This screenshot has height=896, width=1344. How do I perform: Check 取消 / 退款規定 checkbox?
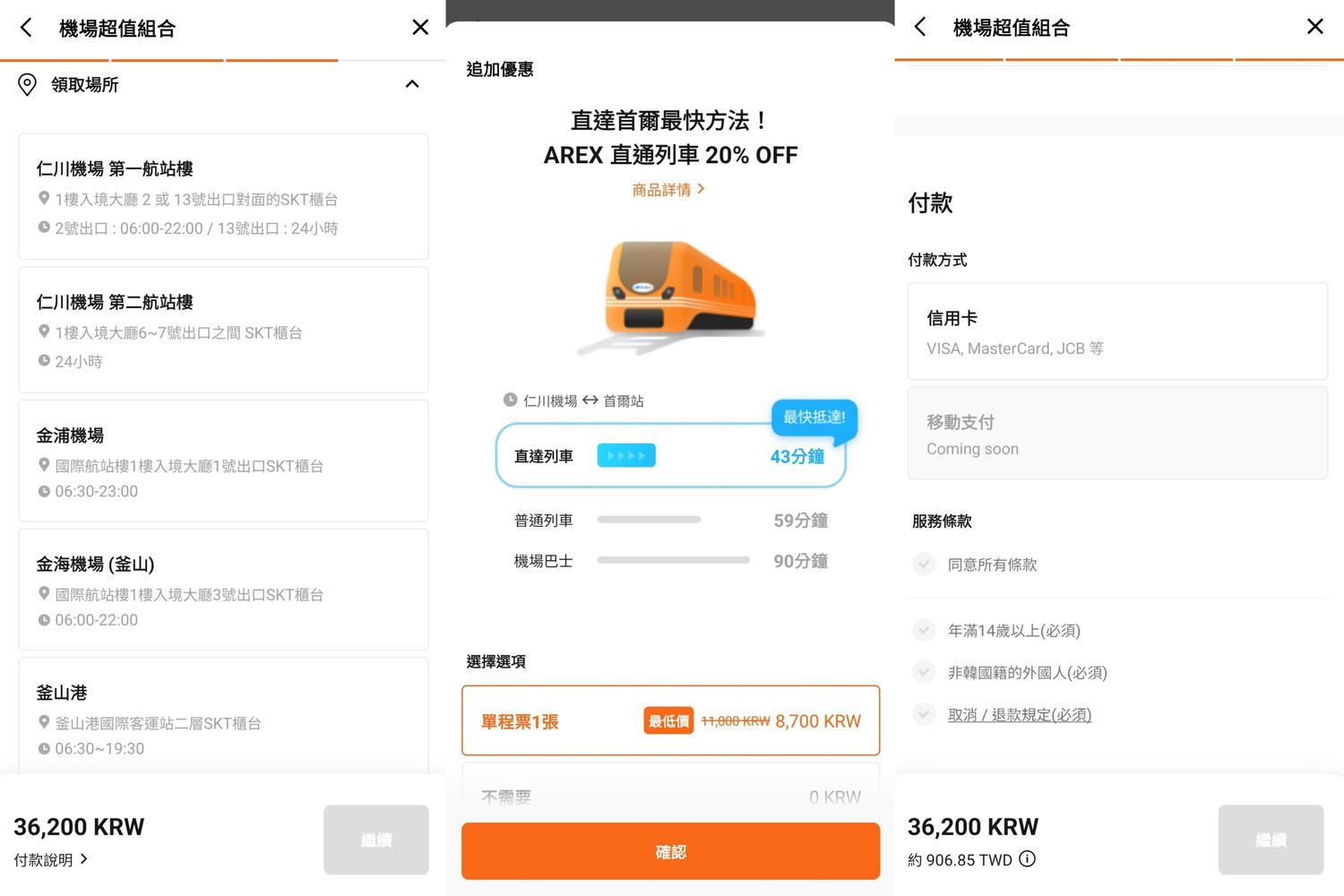[924, 714]
